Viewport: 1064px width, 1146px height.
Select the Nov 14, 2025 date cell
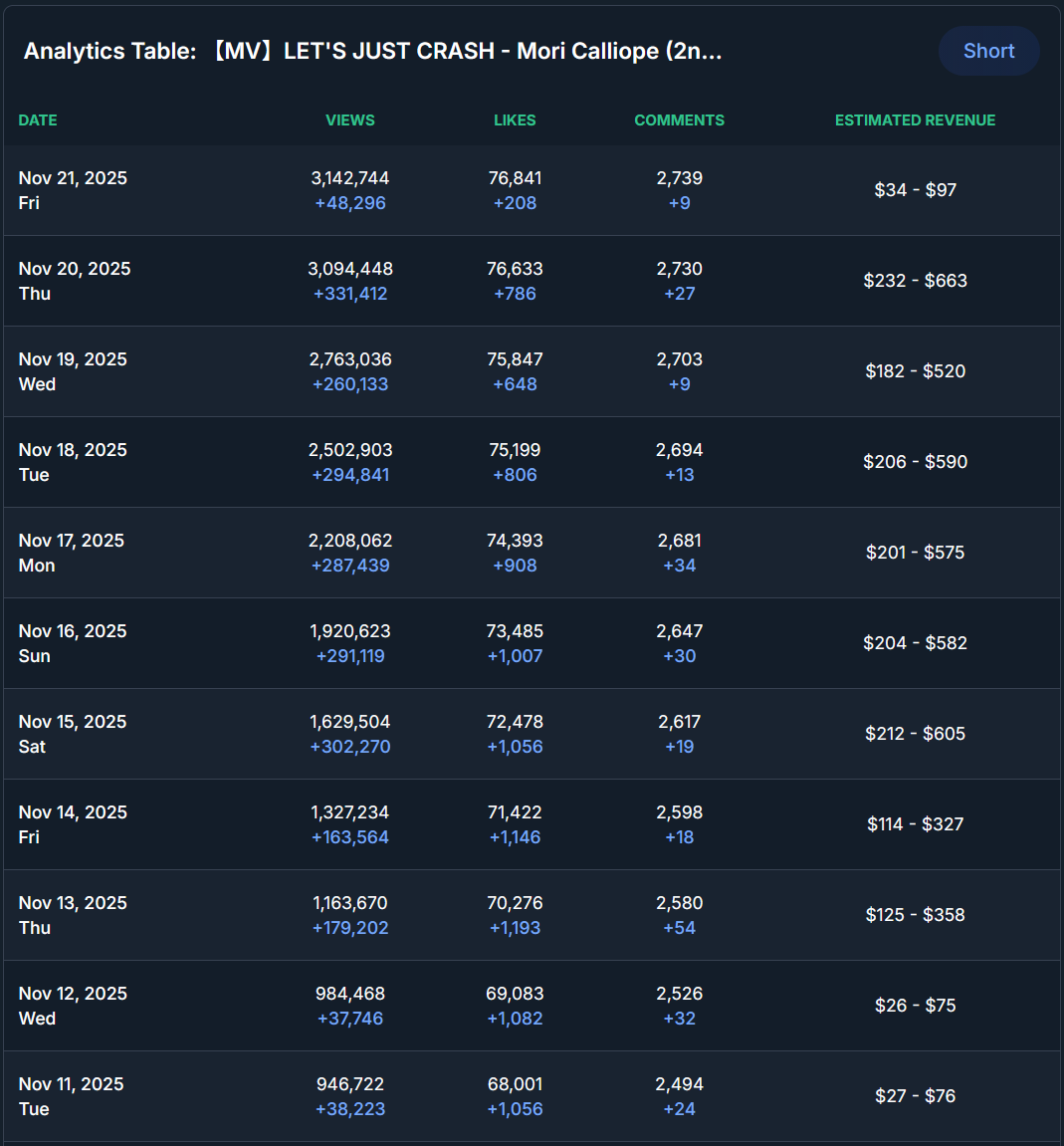(73, 824)
